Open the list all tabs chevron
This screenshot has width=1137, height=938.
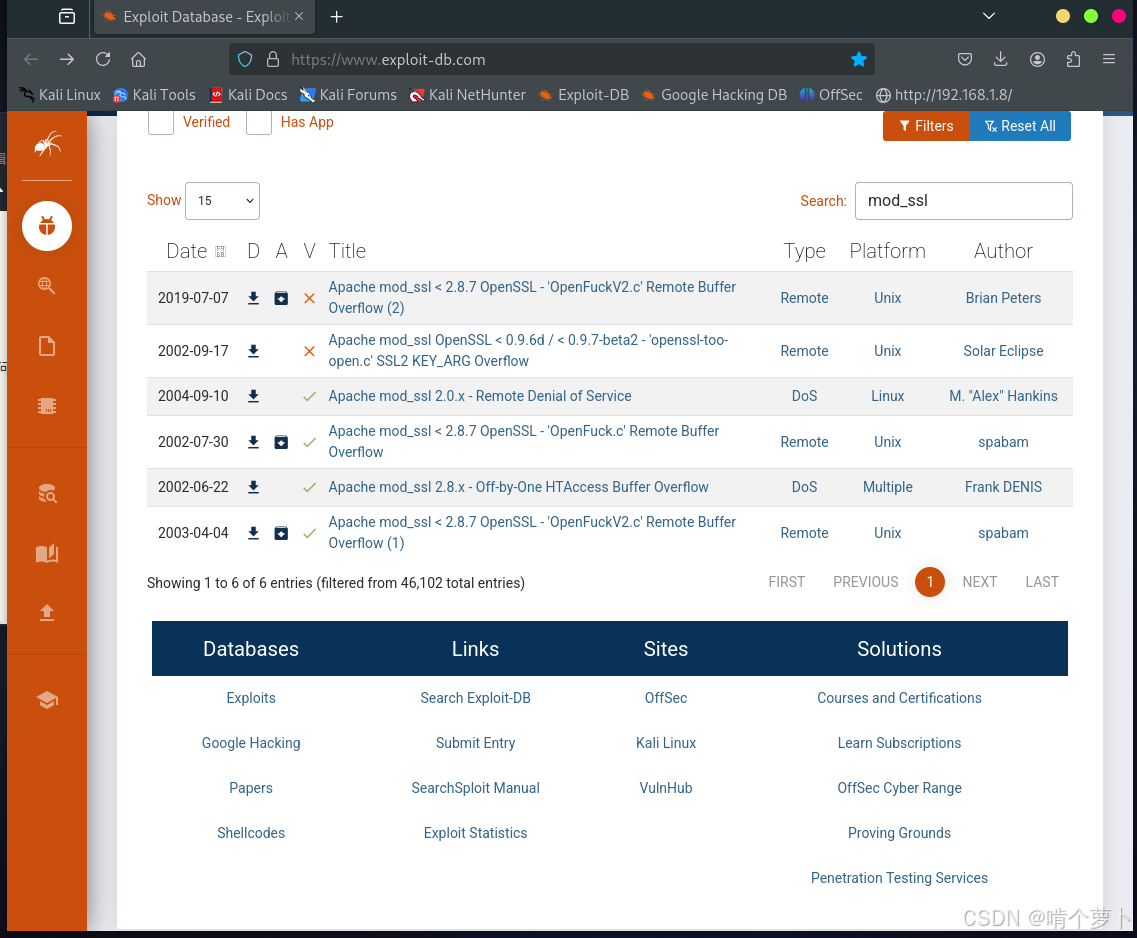click(x=988, y=16)
